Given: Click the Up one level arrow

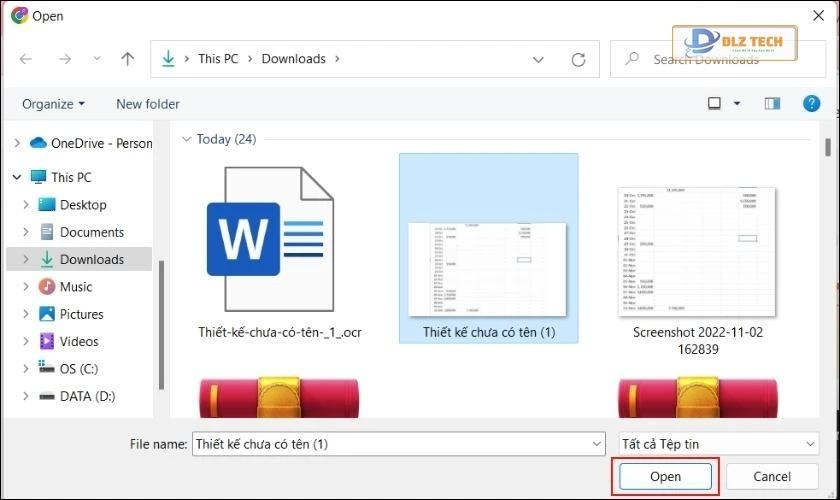Looking at the screenshot, I should (x=127, y=59).
